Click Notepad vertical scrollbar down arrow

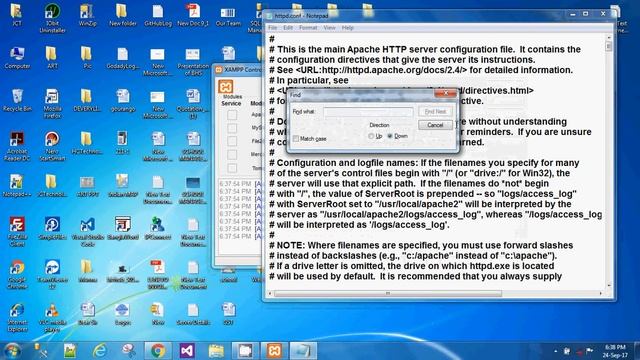609,285
